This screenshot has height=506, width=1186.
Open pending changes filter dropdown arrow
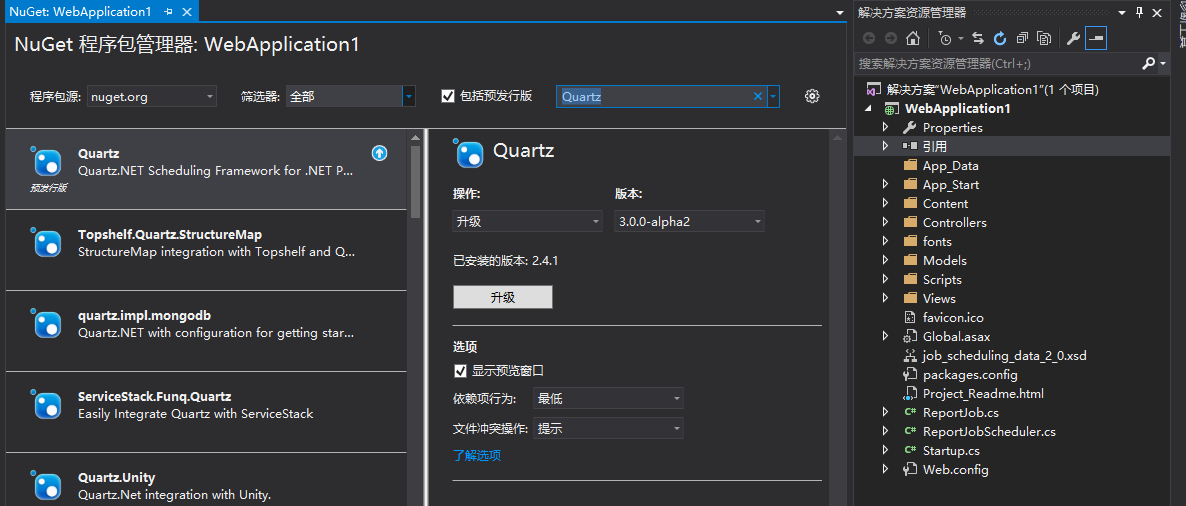tap(960, 39)
